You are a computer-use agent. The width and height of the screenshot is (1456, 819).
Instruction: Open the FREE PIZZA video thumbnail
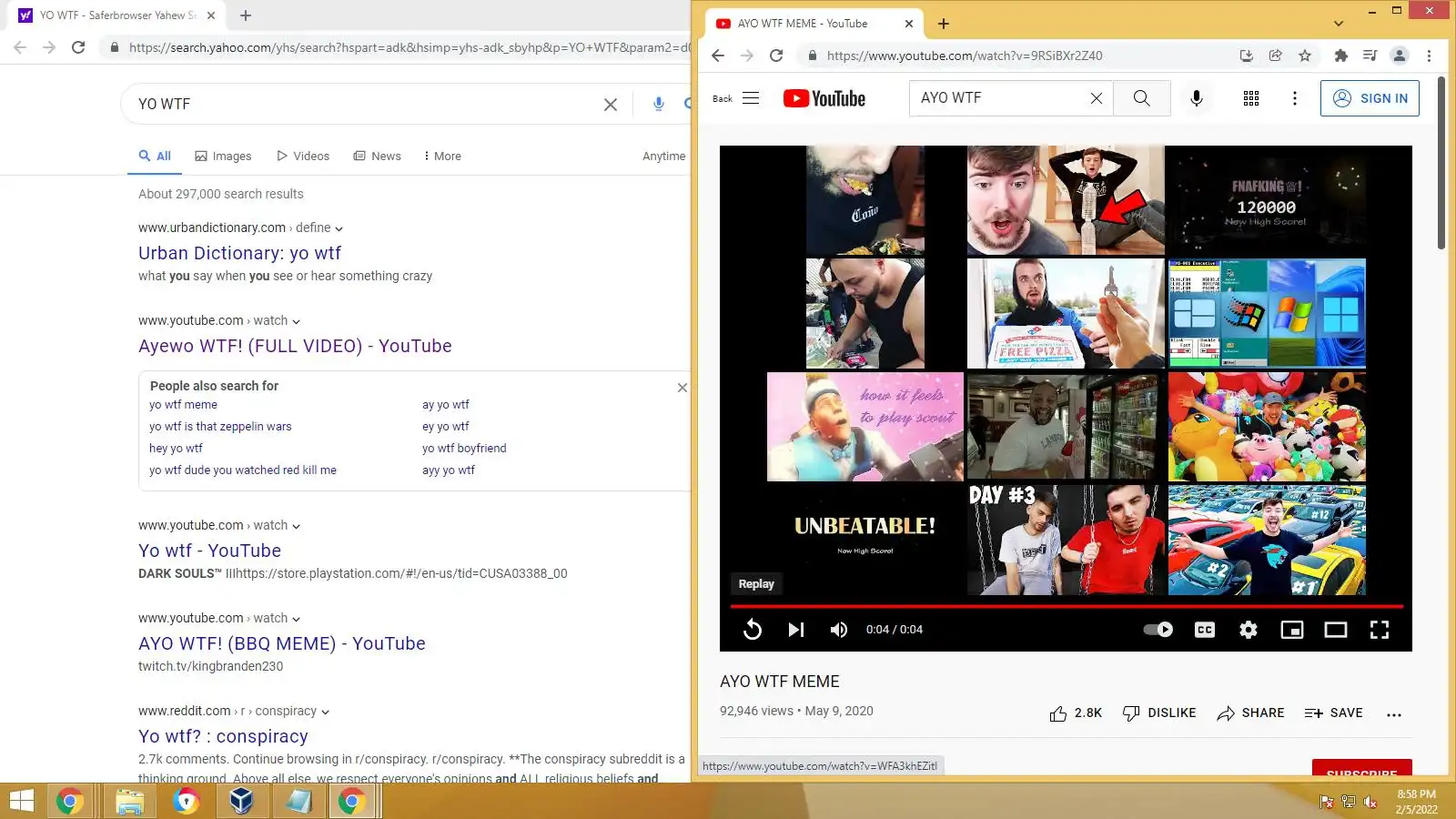tap(1066, 313)
